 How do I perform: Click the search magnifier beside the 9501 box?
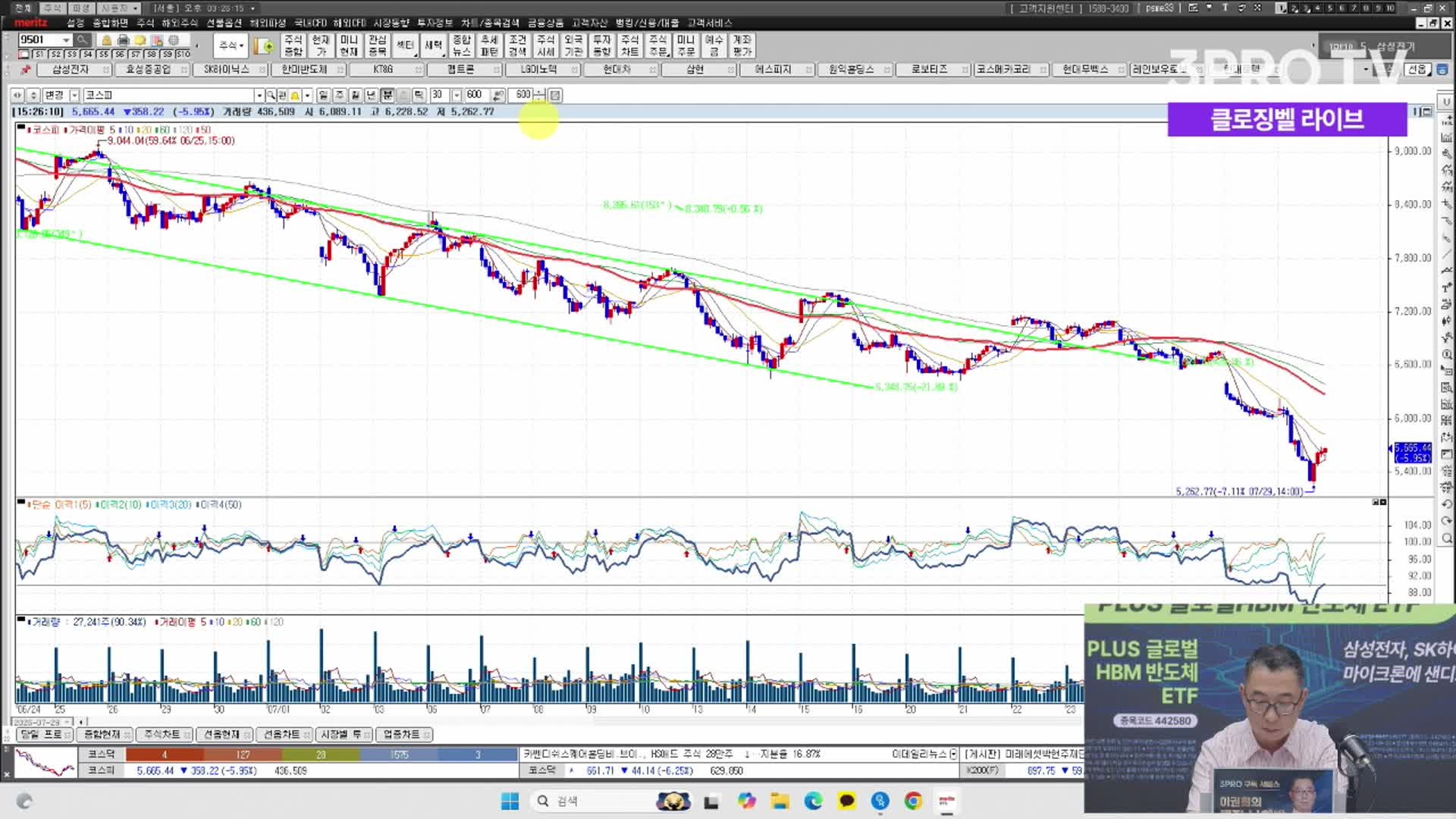(82, 39)
